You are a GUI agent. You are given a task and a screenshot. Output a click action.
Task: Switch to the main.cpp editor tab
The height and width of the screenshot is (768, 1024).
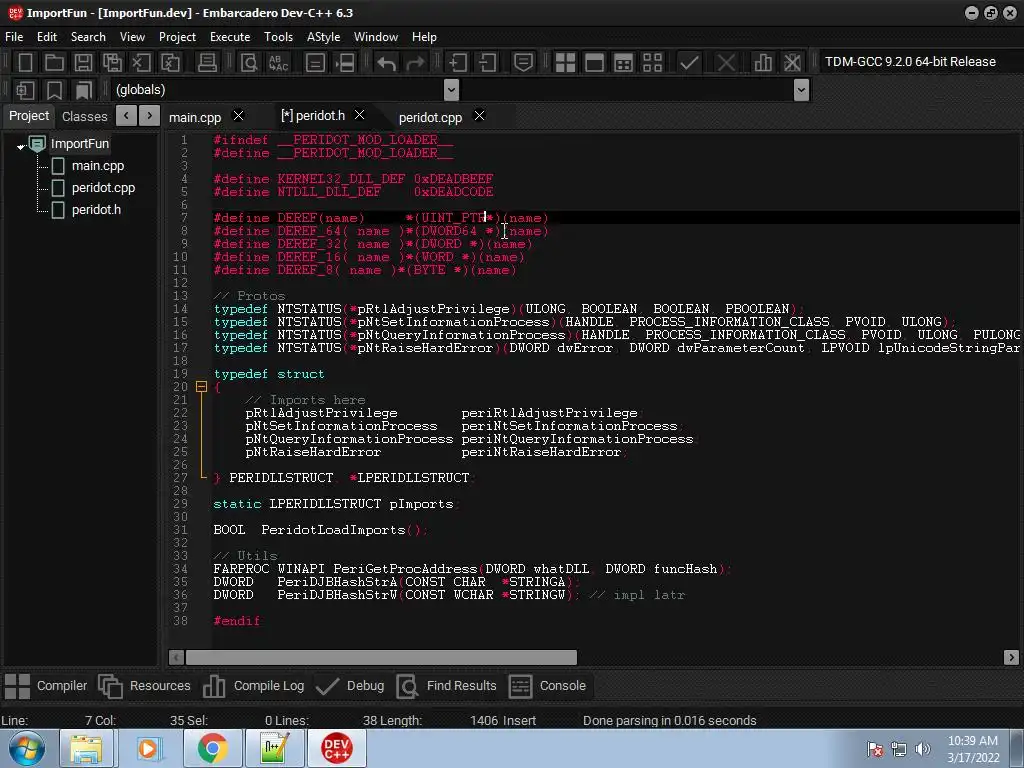pos(195,117)
